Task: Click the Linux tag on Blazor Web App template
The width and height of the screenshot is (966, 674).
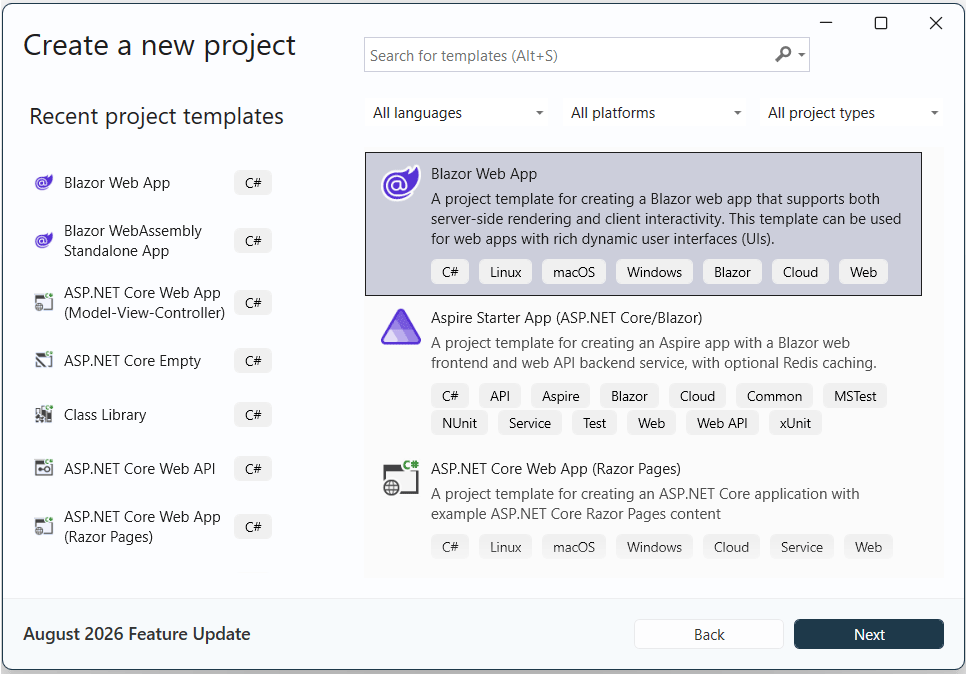Action: tap(505, 272)
